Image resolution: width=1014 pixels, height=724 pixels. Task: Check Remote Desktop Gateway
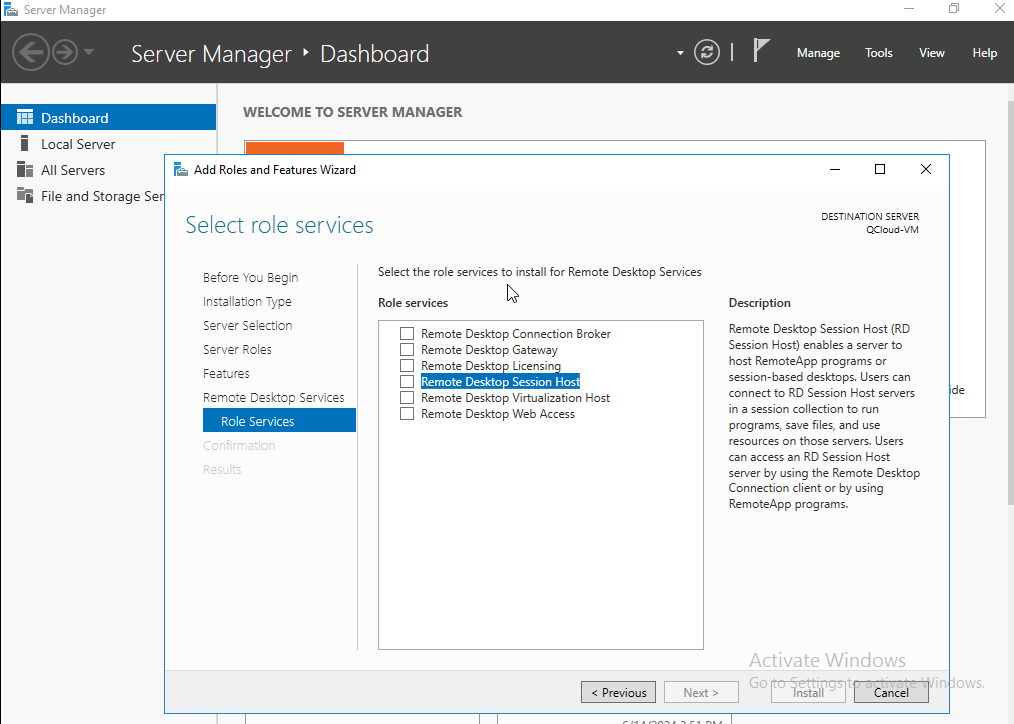407,350
